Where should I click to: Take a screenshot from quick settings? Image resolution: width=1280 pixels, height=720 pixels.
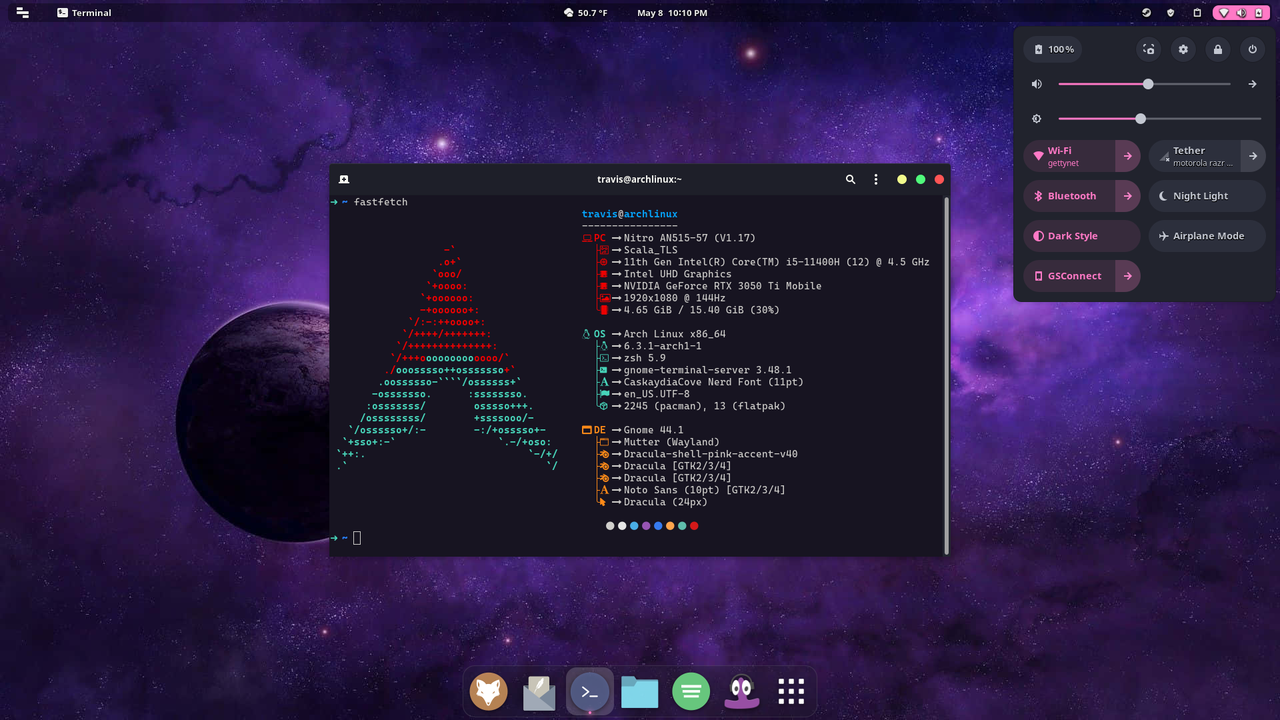point(1148,49)
